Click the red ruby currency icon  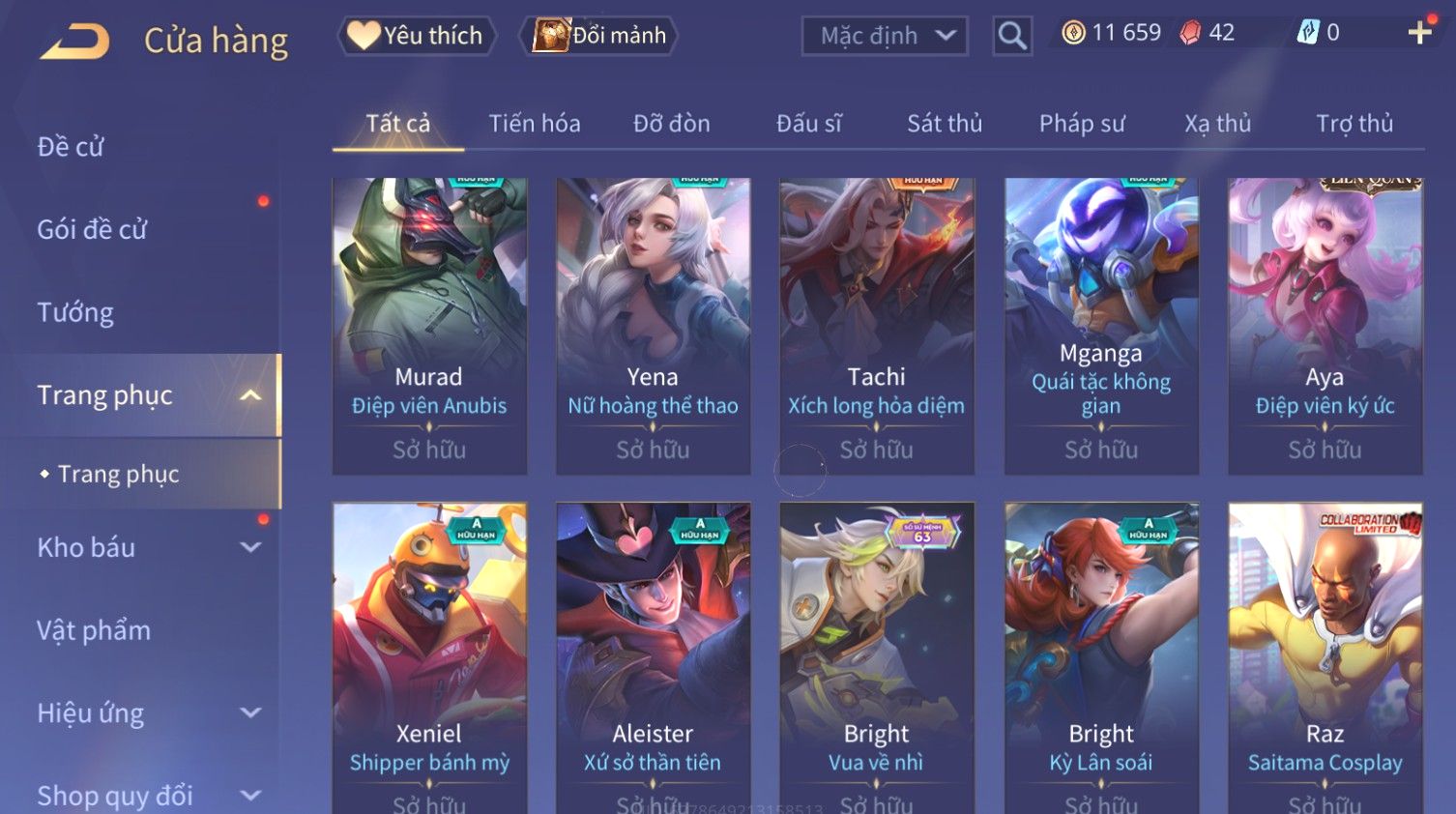[x=1190, y=33]
